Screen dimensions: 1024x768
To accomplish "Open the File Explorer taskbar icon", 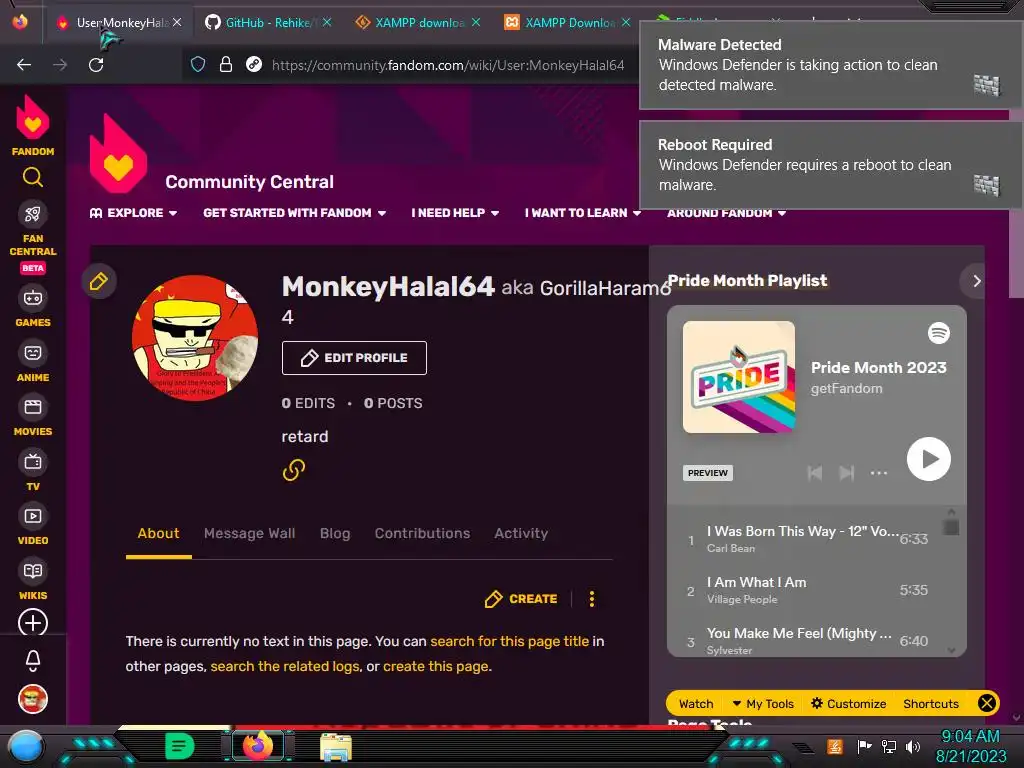I will pyautogui.click(x=336, y=746).
